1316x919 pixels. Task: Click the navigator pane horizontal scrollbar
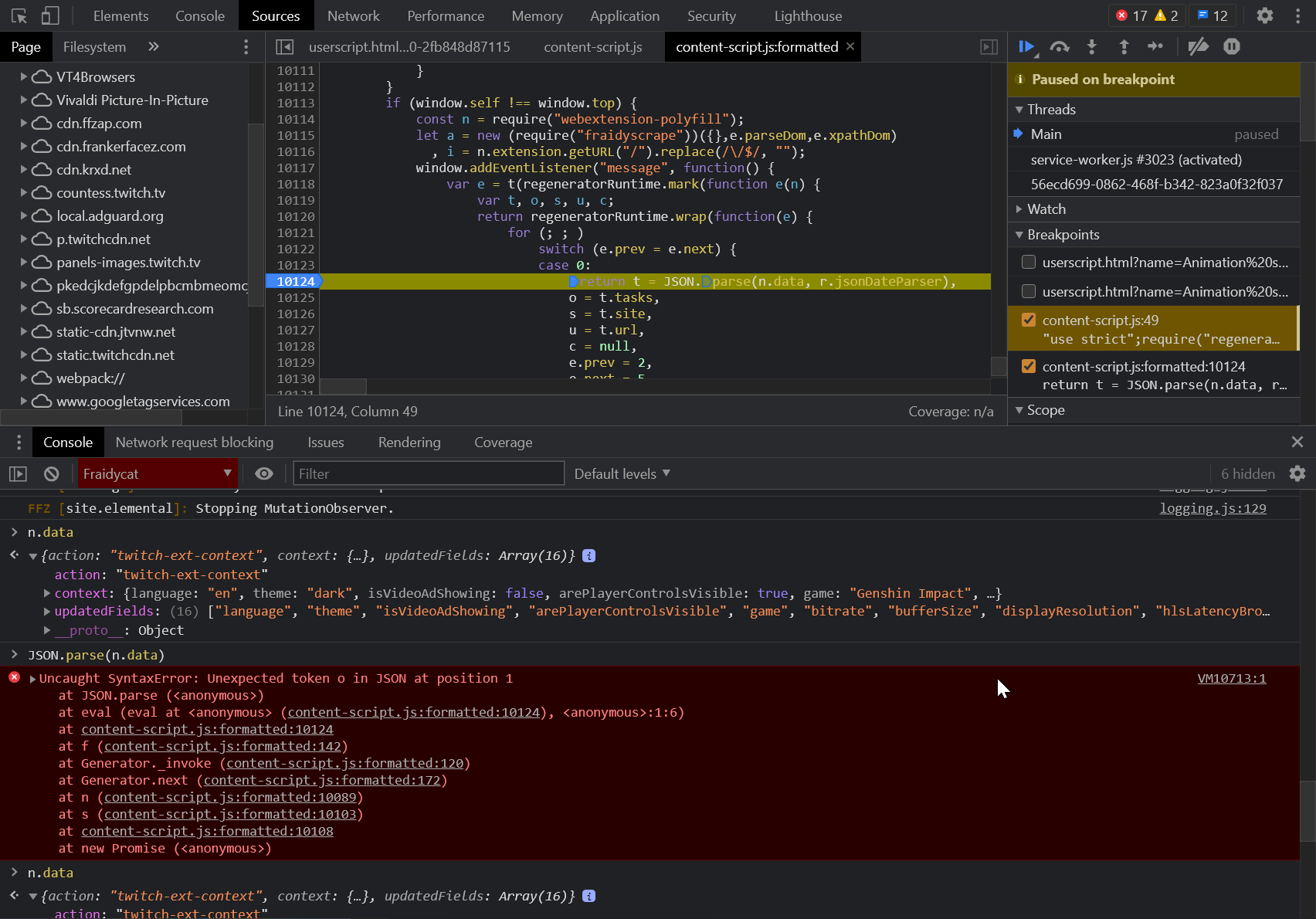coord(91,418)
